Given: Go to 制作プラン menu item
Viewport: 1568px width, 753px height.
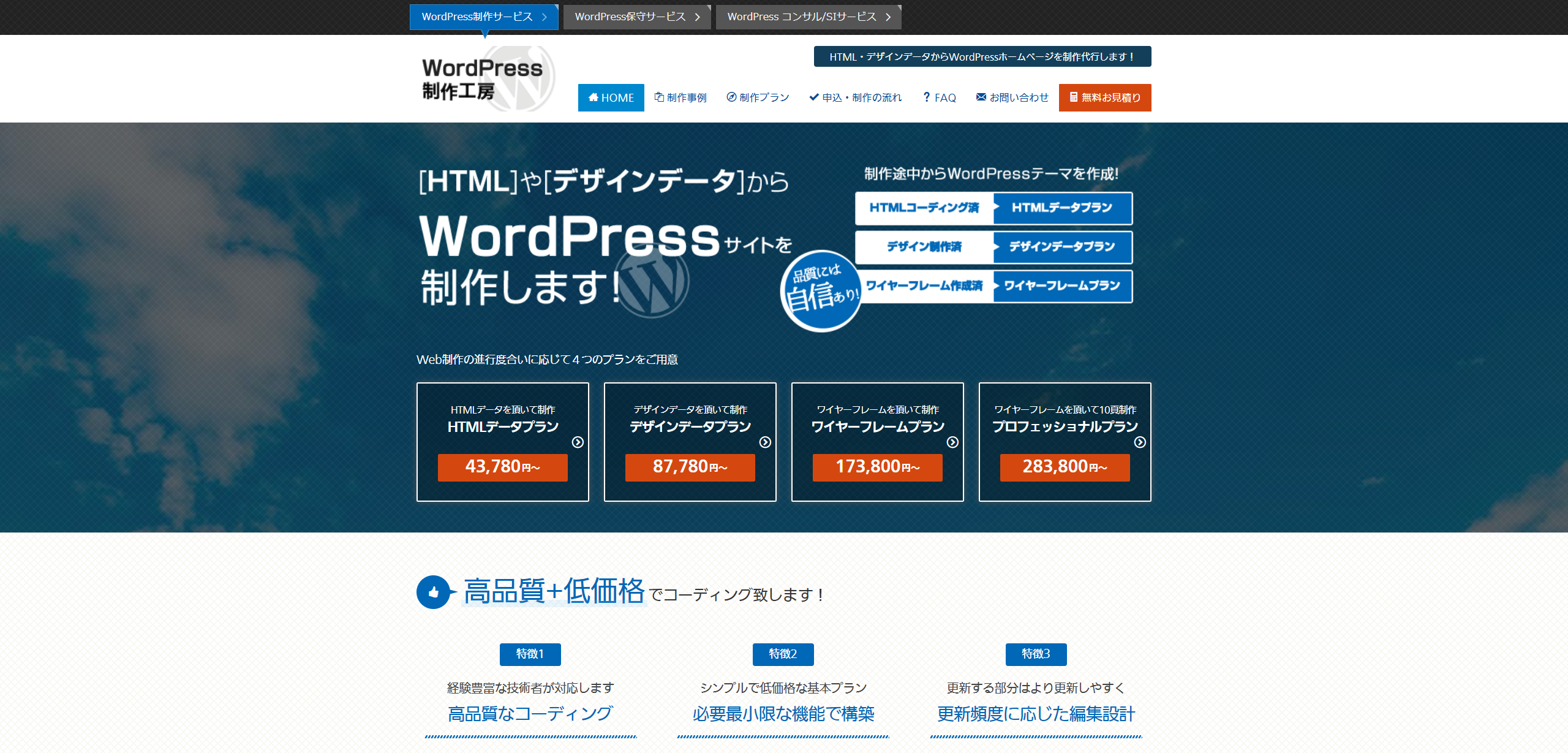Looking at the screenshot, I should coord(758,98).
